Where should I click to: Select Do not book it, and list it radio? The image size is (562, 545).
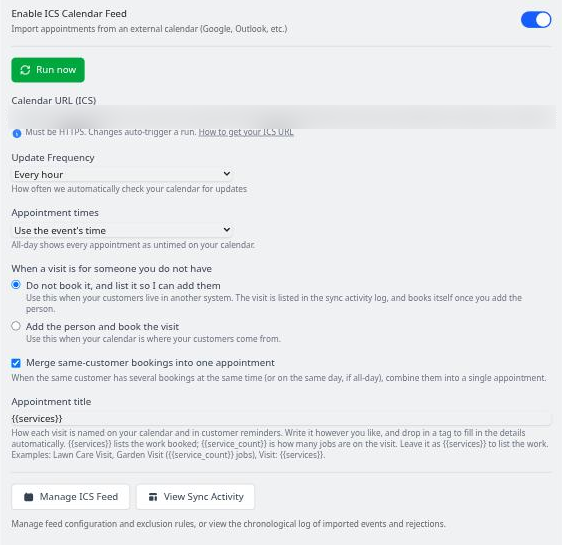[x=16, y=285]
